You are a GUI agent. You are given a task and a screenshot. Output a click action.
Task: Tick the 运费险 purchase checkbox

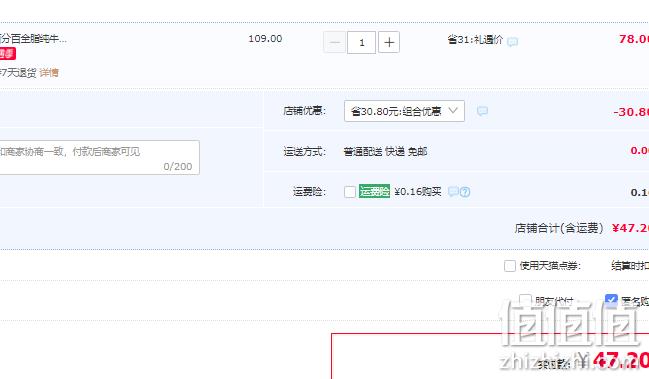coord(350,192)
